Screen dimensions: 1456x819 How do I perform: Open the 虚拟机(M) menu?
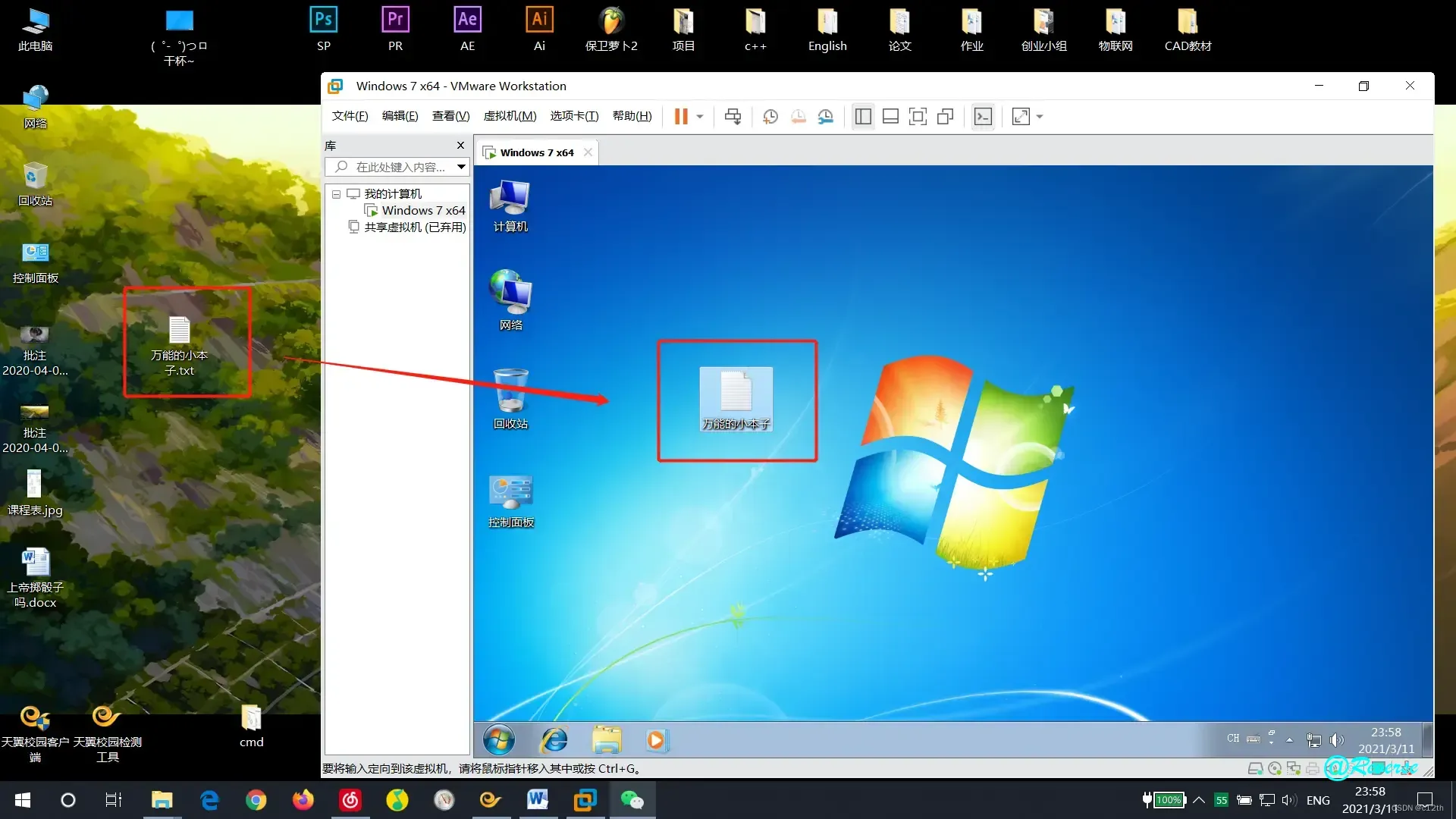pyautogui.click(x=510, y=116)
